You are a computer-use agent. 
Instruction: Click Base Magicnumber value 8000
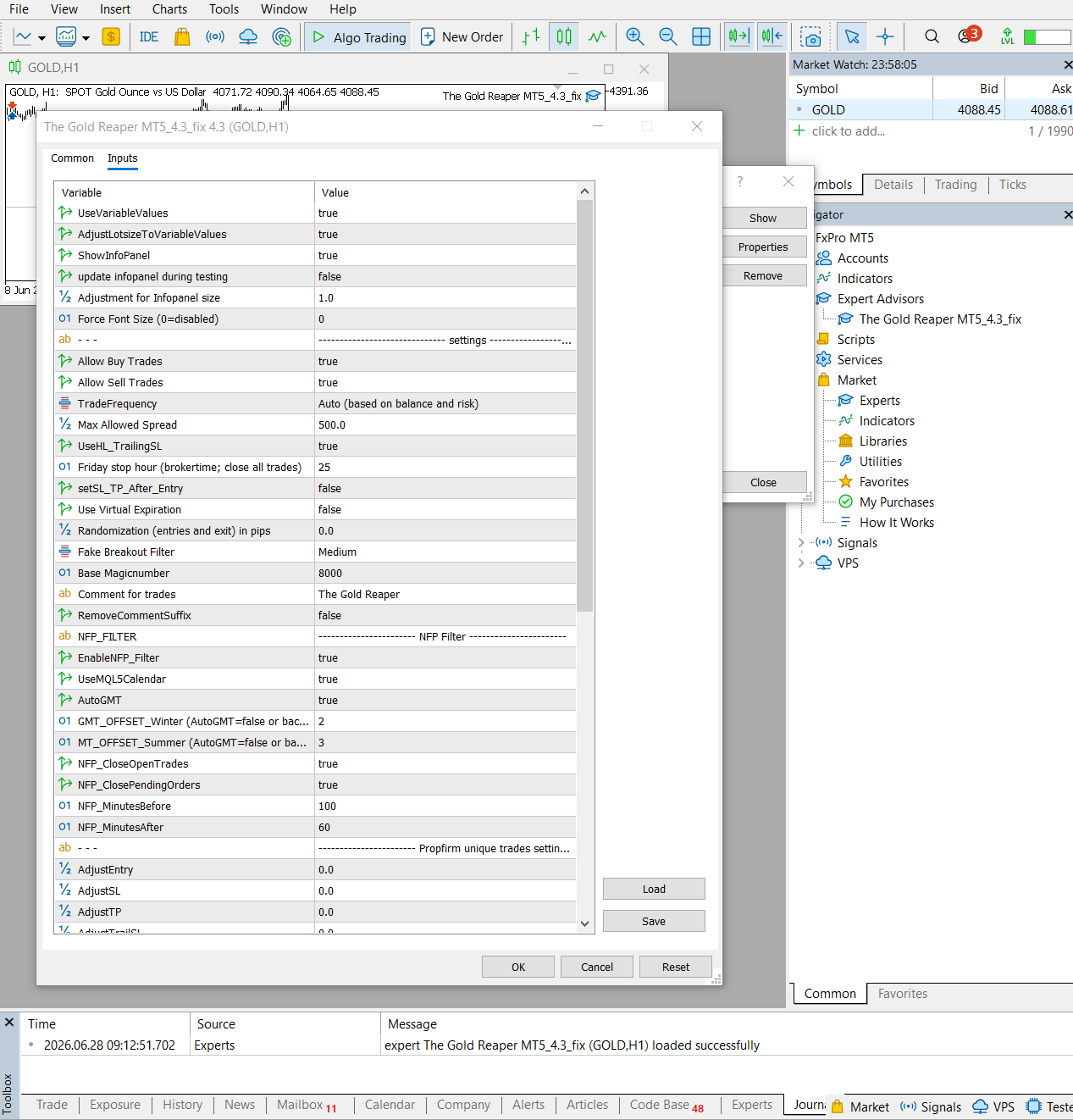(x=445, y=574)
